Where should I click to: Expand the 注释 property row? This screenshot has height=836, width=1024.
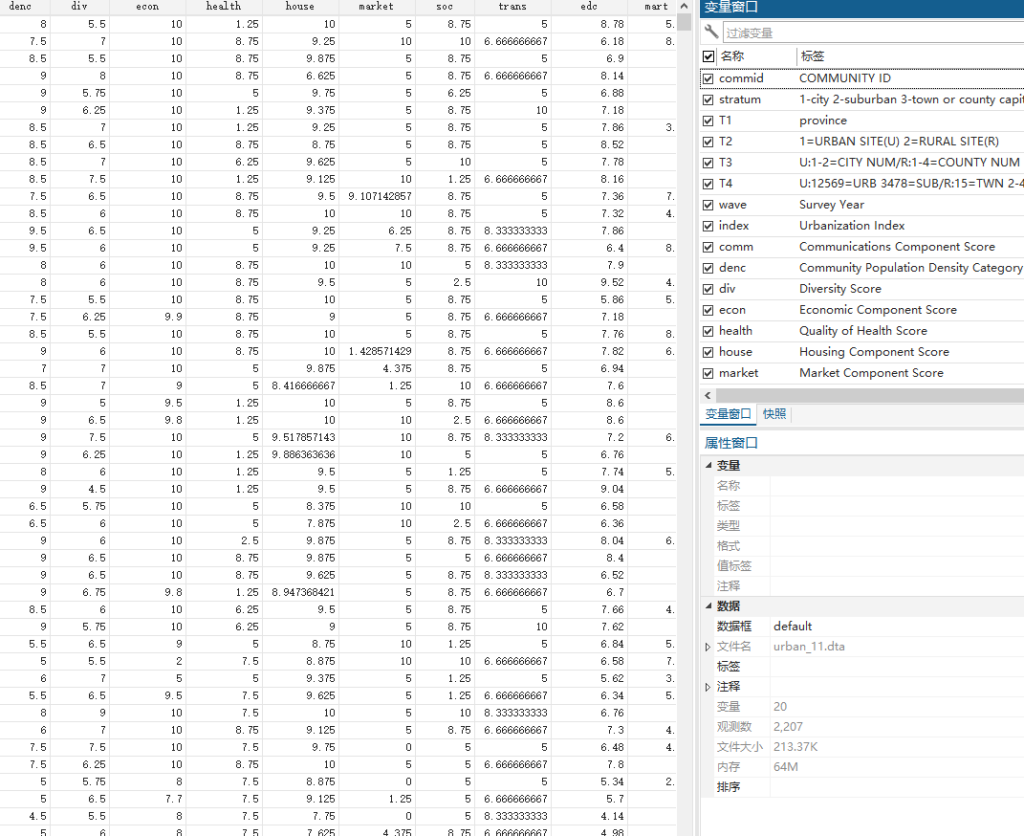(708, 687)
